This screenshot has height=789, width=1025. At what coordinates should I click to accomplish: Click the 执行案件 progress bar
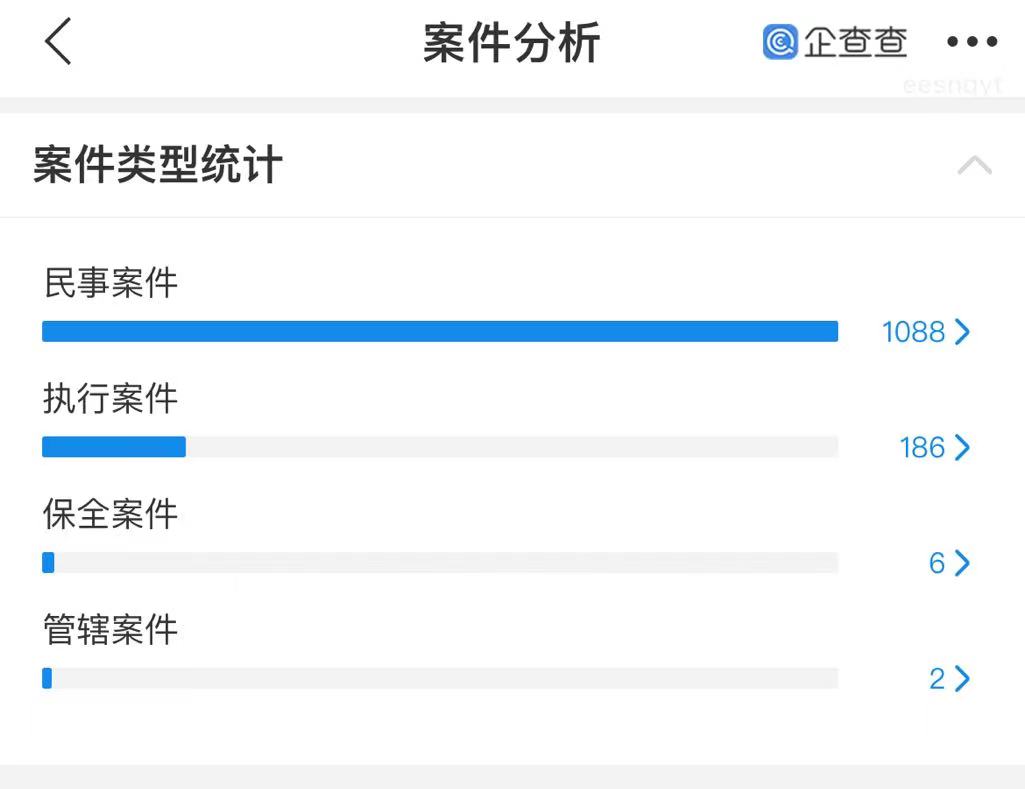click(440, 447)
